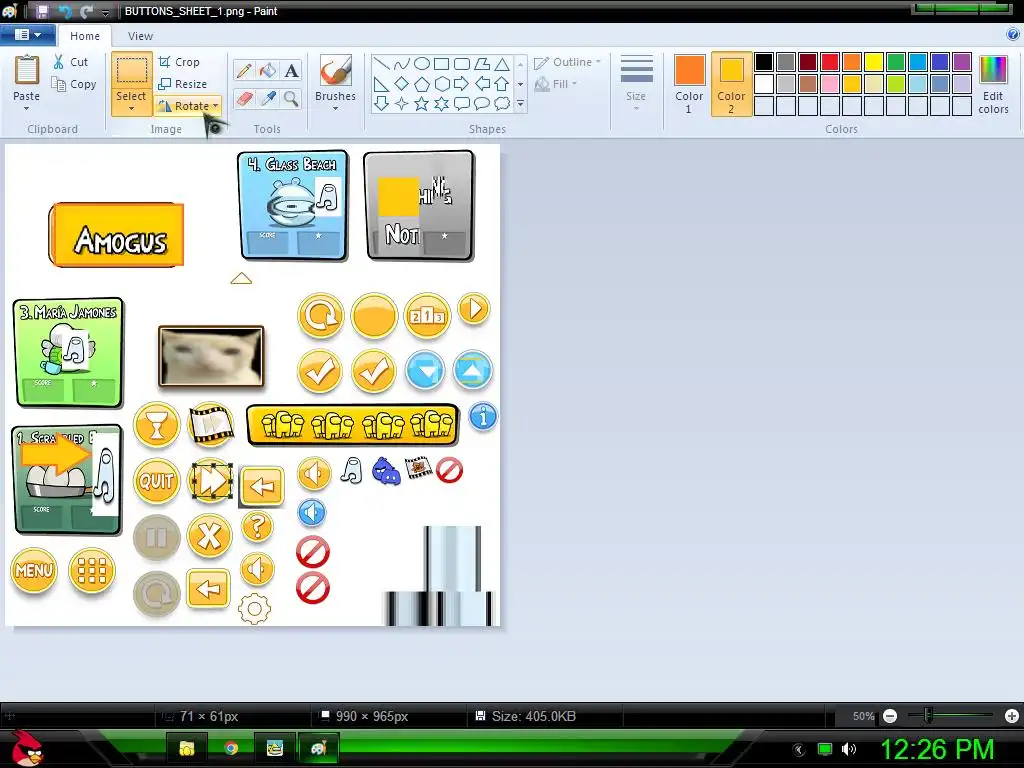
Task: Click the Brushes tool icon
Action: pyautogui.click(x=336, y=70)
